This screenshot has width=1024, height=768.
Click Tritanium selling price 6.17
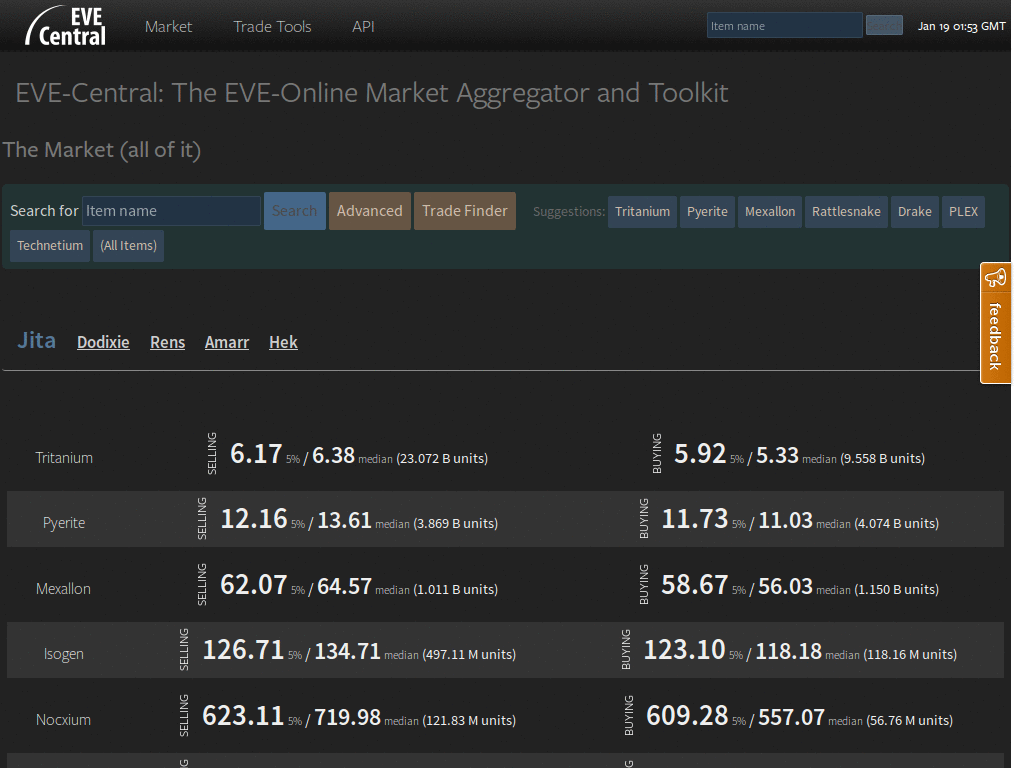[x=256, y=454]
